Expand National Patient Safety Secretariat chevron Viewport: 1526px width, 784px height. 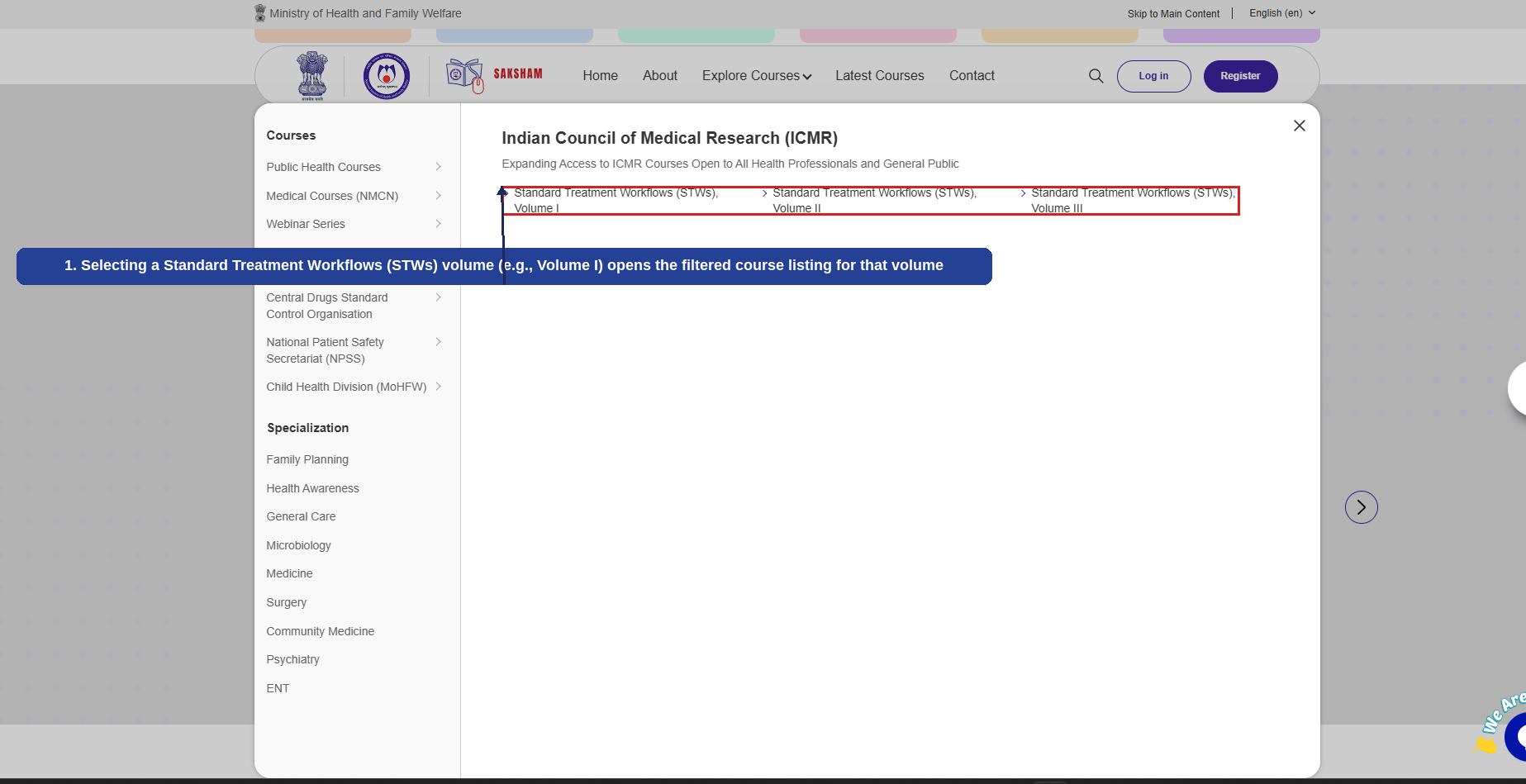(x=438, y=342)
